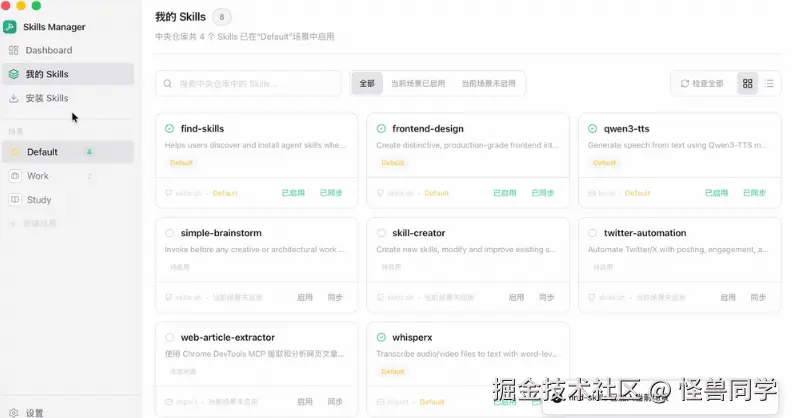Viewport: 792px width, 418px height.
Task: Open the find-skills card title
Action: (x=202, y=129)
